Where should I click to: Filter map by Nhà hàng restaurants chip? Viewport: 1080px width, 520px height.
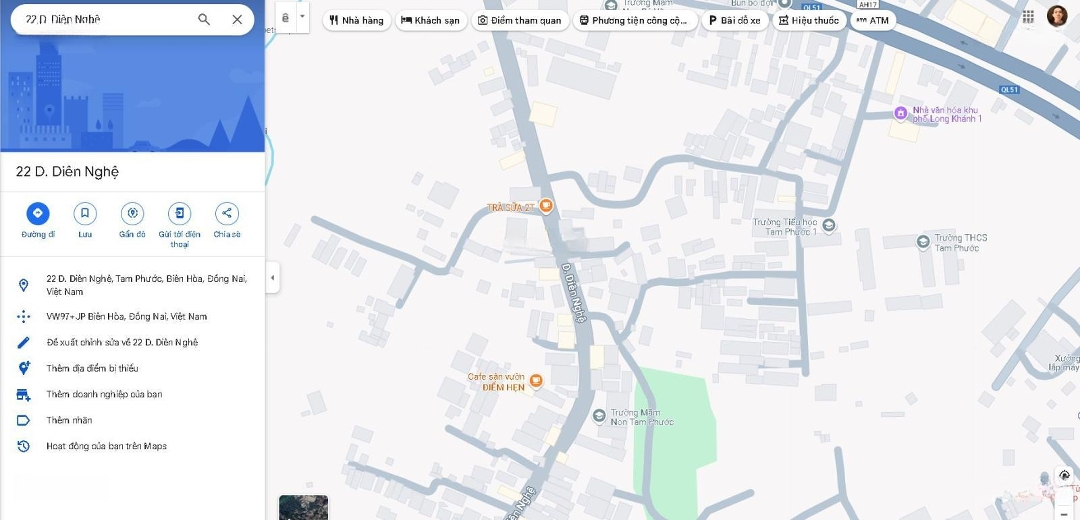(x=357, y=20)
